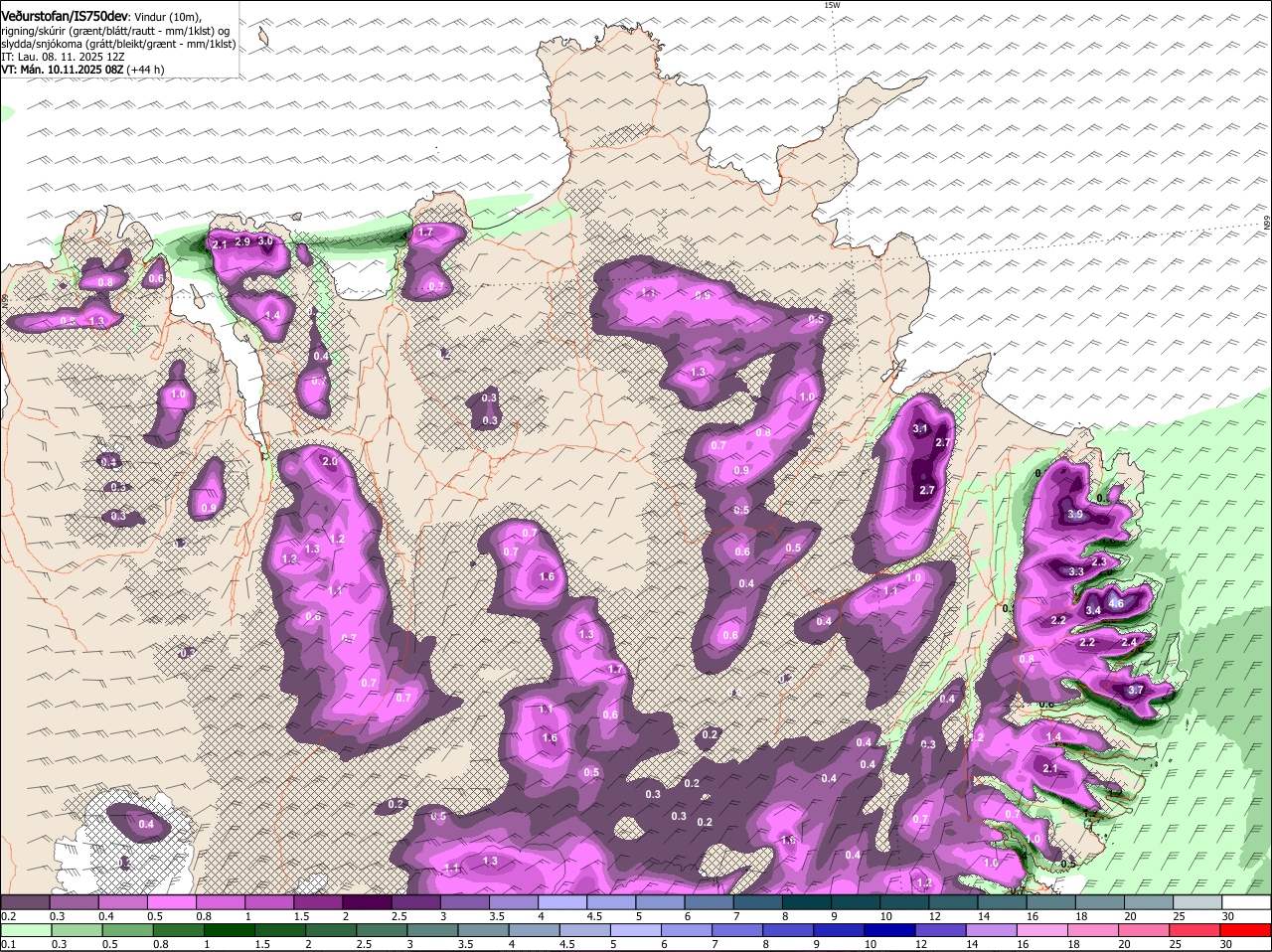
Task: Click upper legend swatch between 20 and 25
Action: 1149,902
